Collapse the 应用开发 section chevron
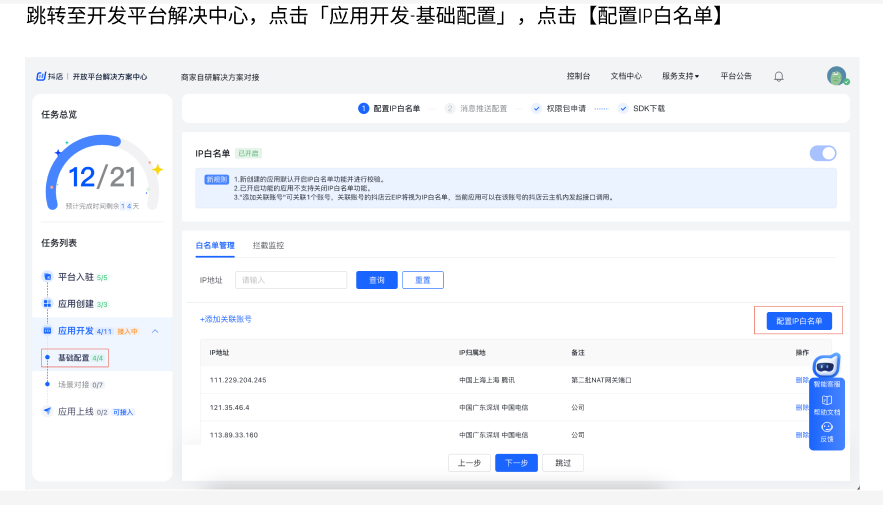This screenshot has height=505, width=883. [x=155, y=331]
